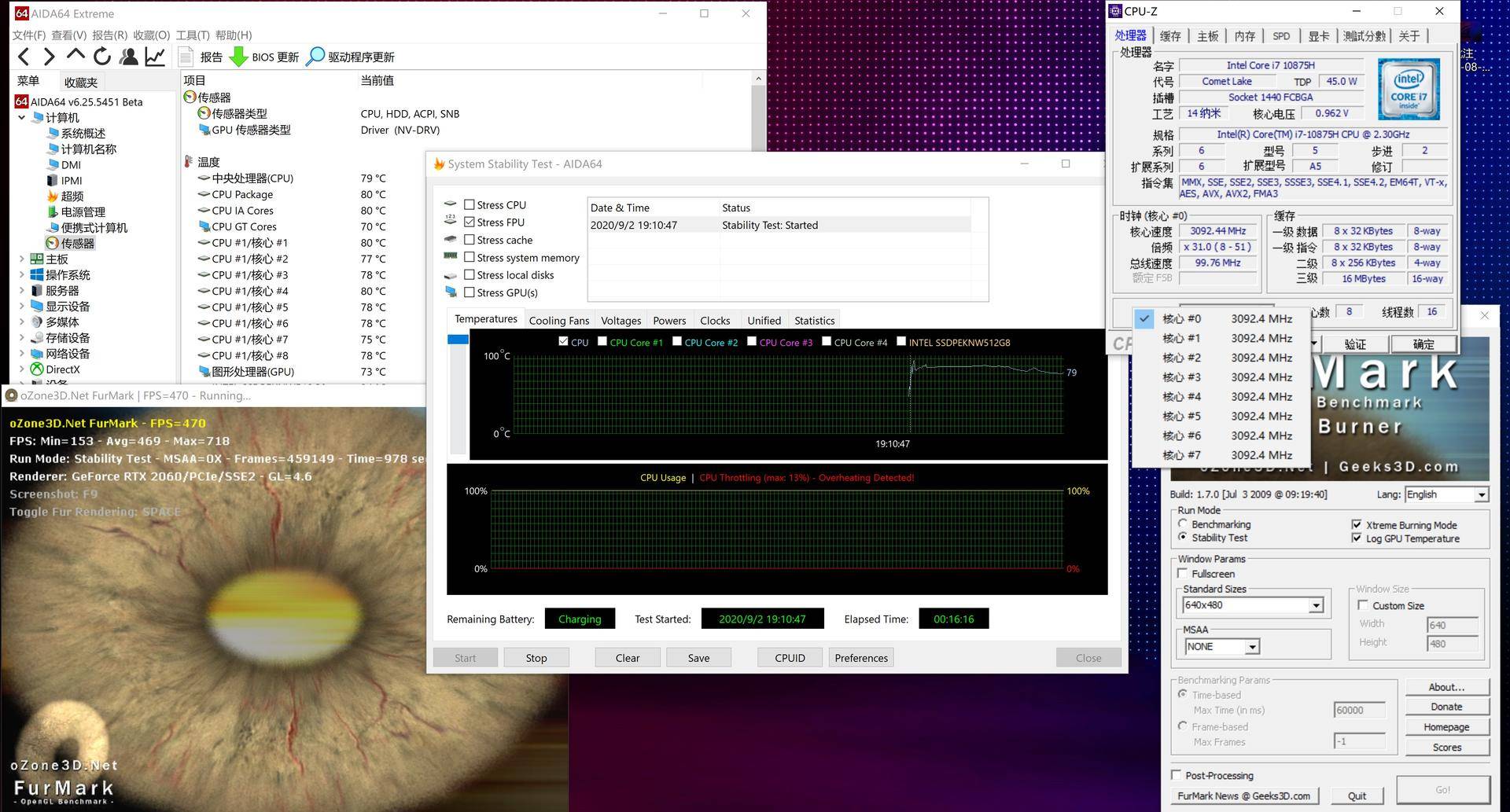
Task: Click the 显示设备 display devices icon
Action: [37, 307]
